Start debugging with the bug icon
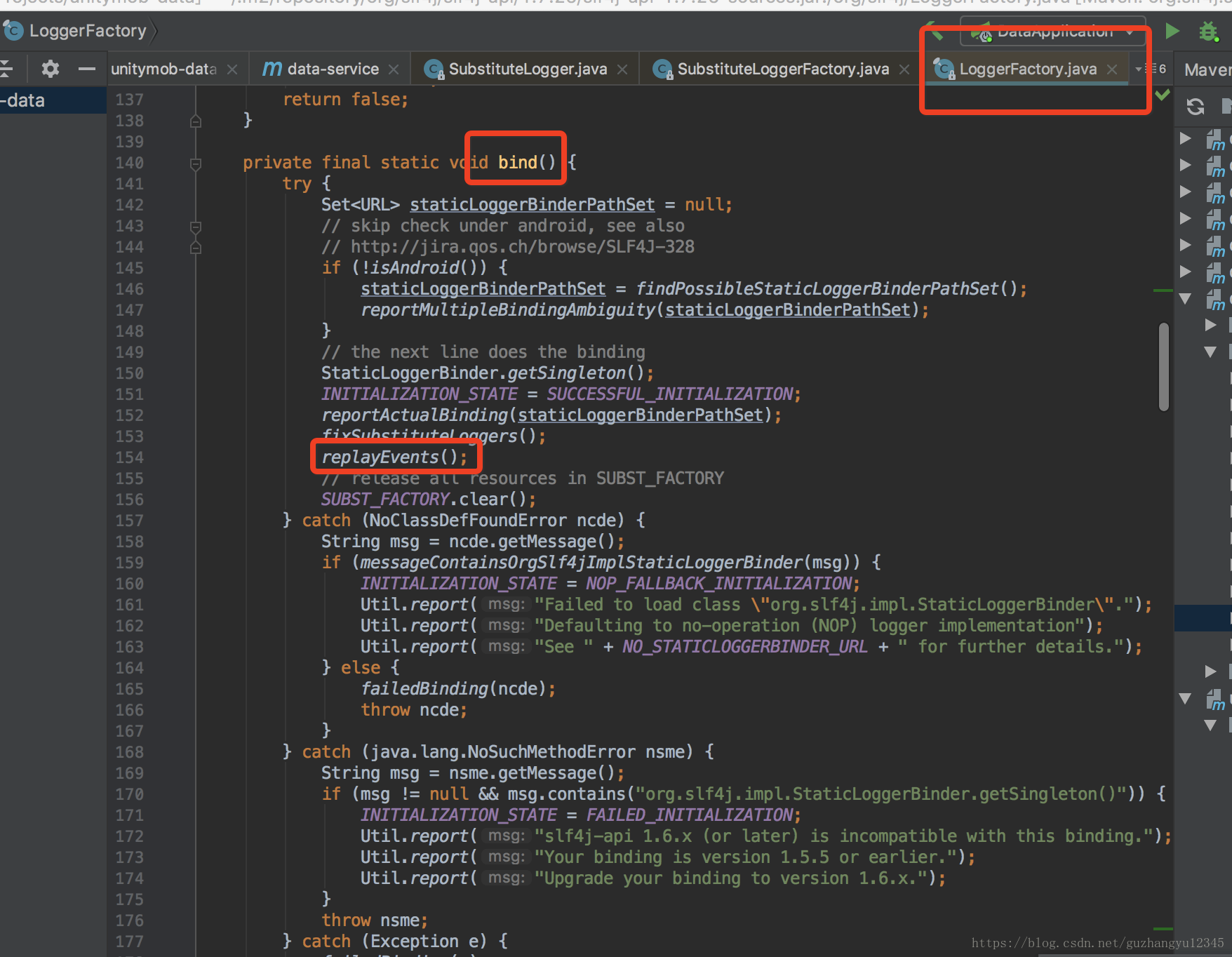This screenshot has width=1232, height=957. coord(1209,32)
